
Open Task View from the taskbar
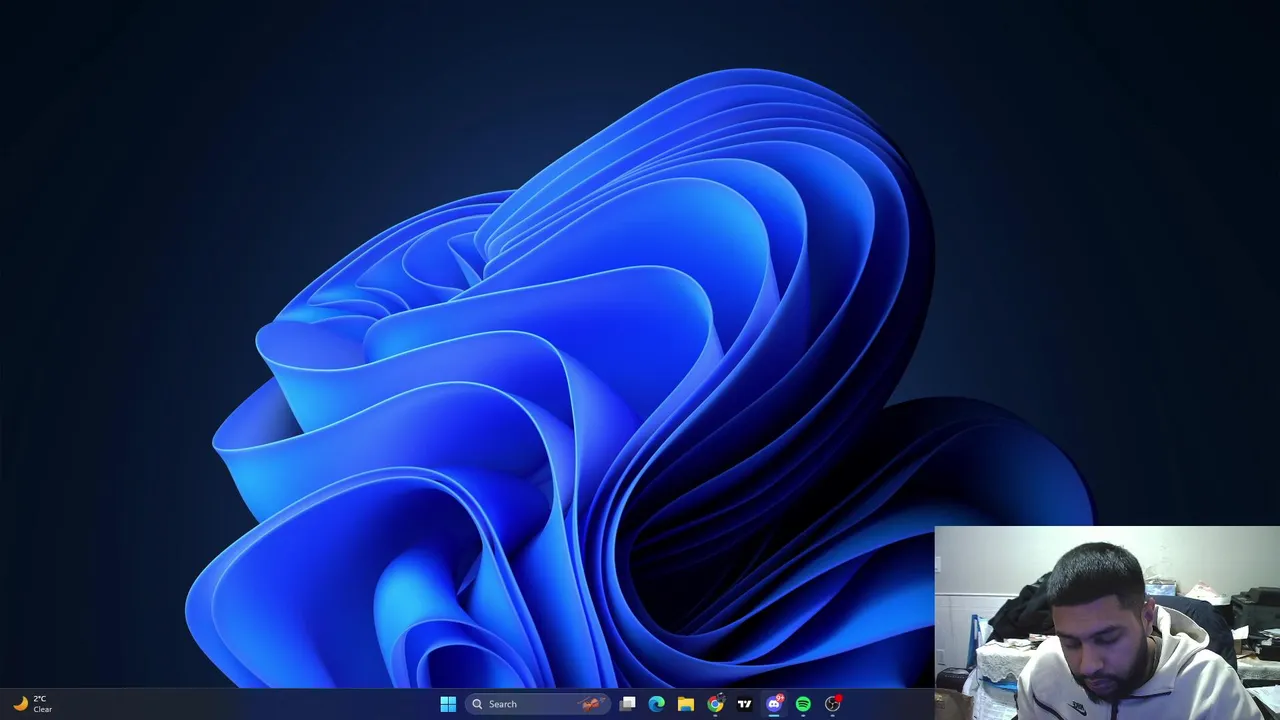[x=627, y=704]
